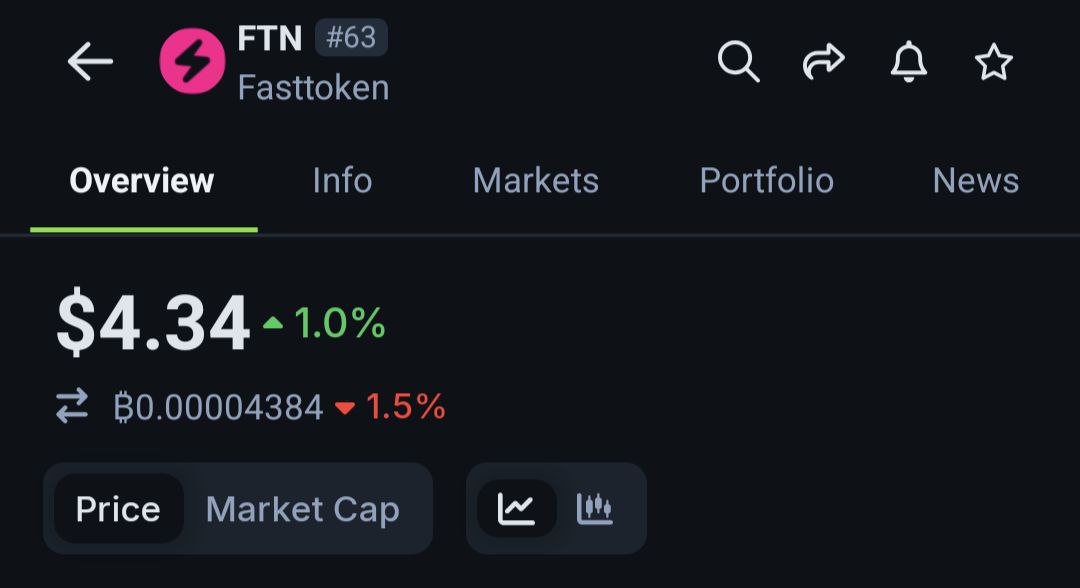Open the Portfolio tab
This screenshot has height=588, width=1080.
pos(767,180)
